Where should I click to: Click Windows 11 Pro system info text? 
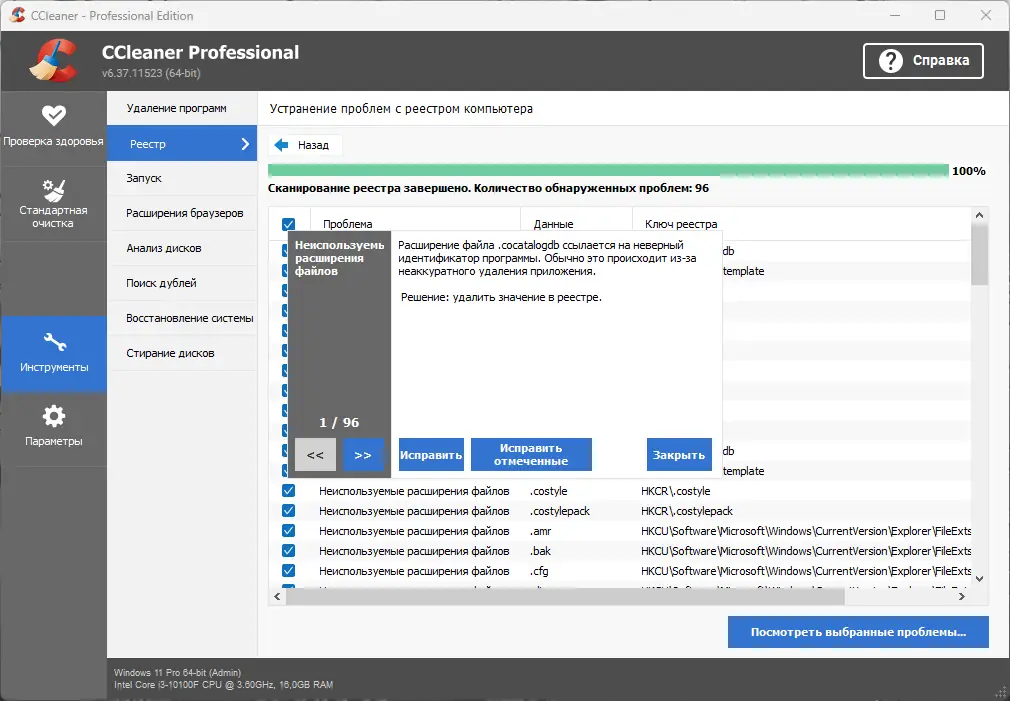coord(178,673)
